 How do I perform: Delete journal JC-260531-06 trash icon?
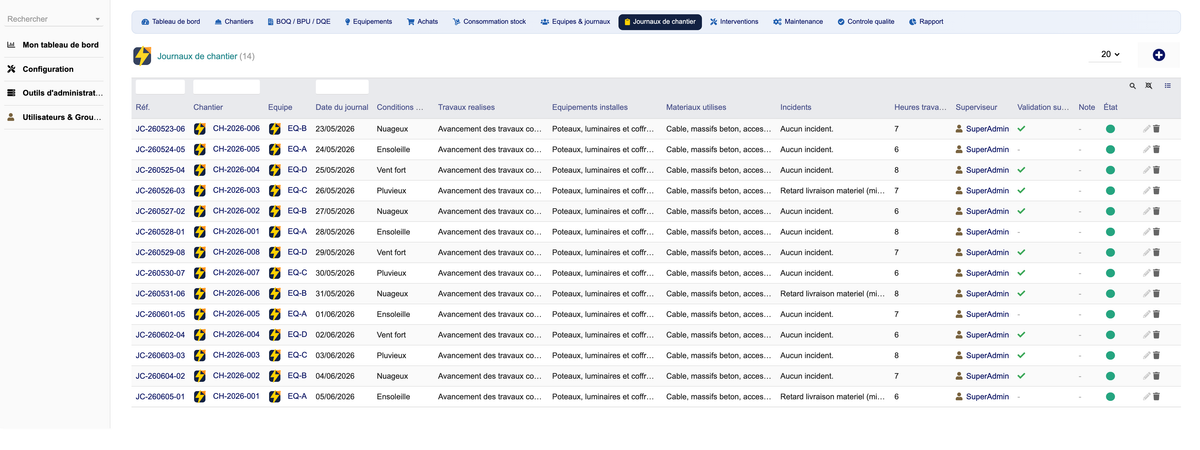[x=1156, y=294]
